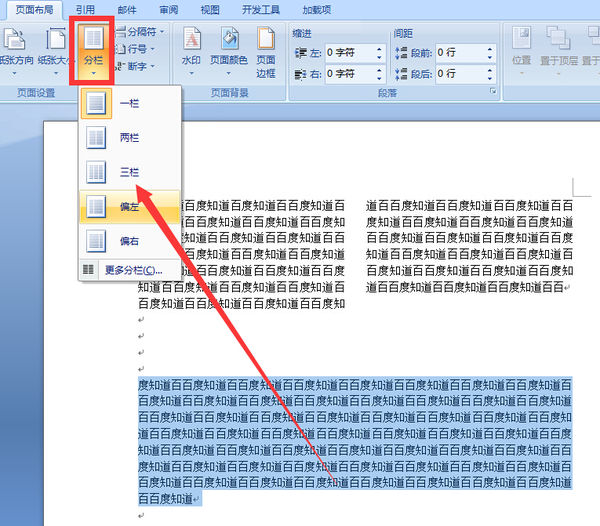Click the 段前 spacing before field
This screenshot has width=600, height=526.
tap(460, 53)
